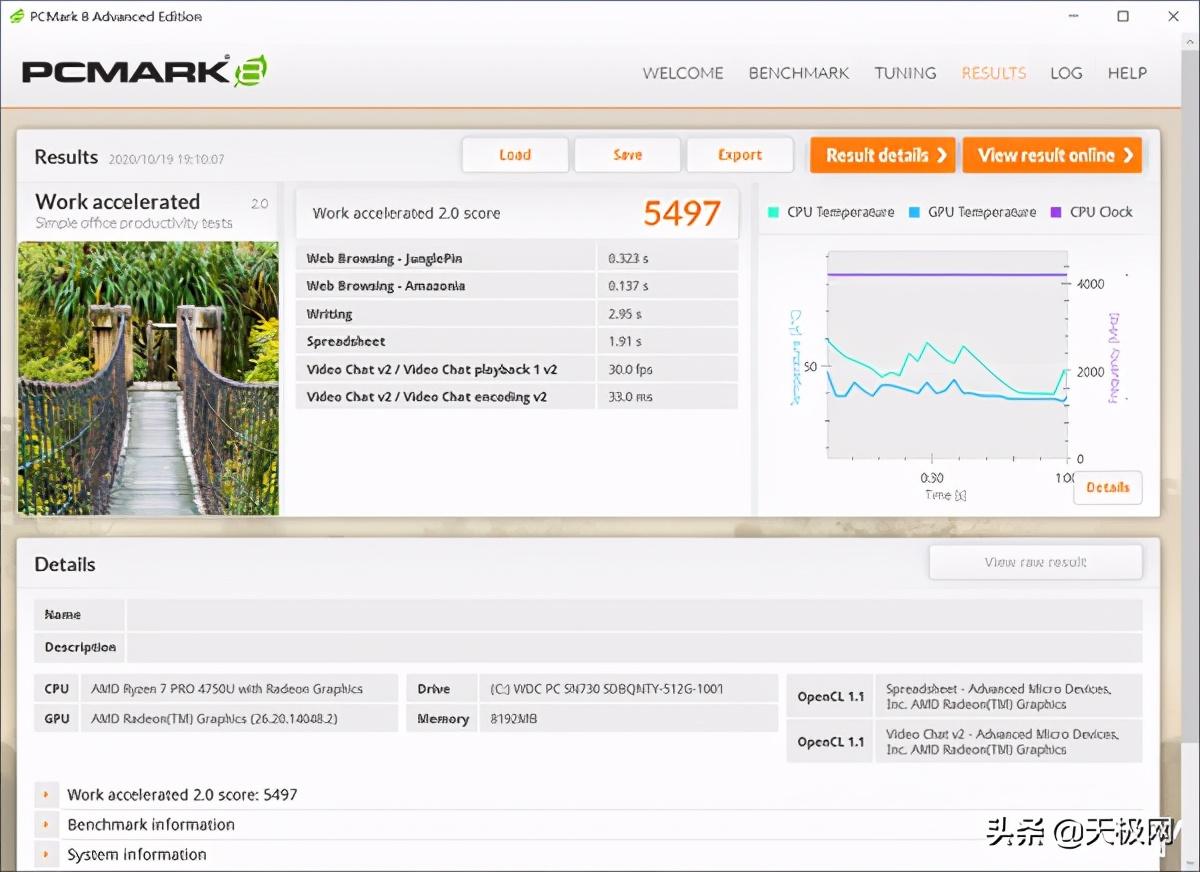Click the Description input field
Image resolution: width=1200 pixels, height=872 pixels.
(634, 647)
